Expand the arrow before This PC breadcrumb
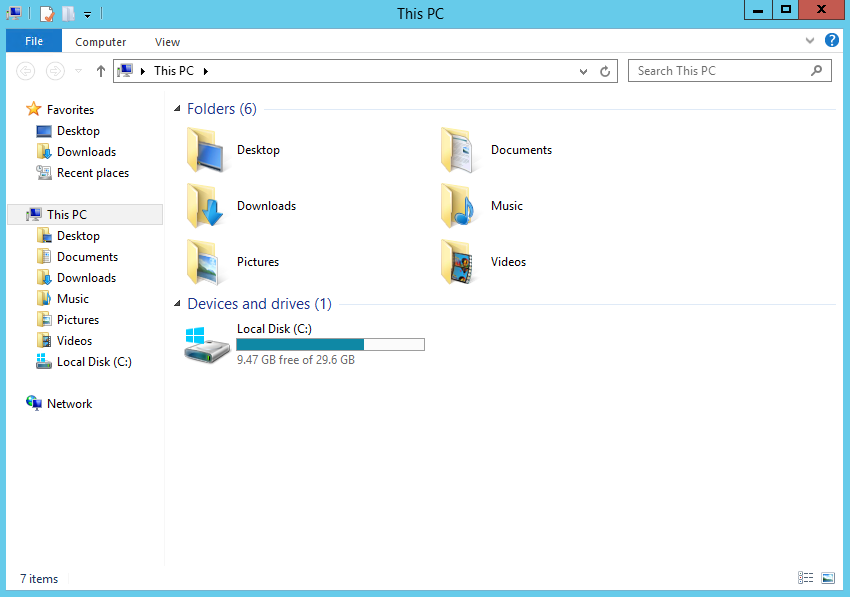Viewport: 850px width, 597px height. (x=143, y=71)
